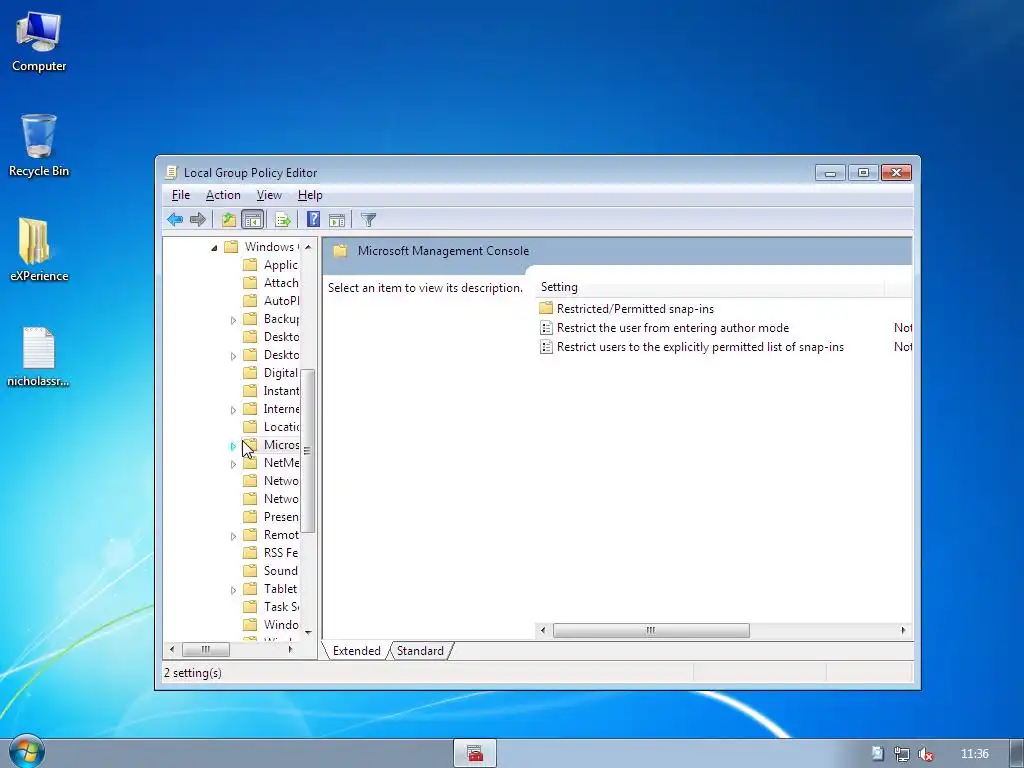Screen dimensions: 1024x768
Task: Click the network tray icon
Action: 902,754
